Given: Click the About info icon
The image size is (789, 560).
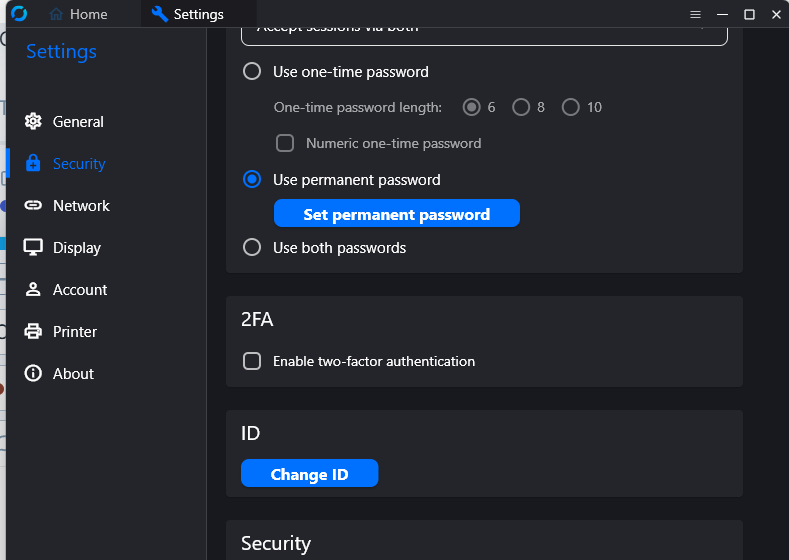Looking at the screenshot, I should pyautogui.click(x=33, y=374).
